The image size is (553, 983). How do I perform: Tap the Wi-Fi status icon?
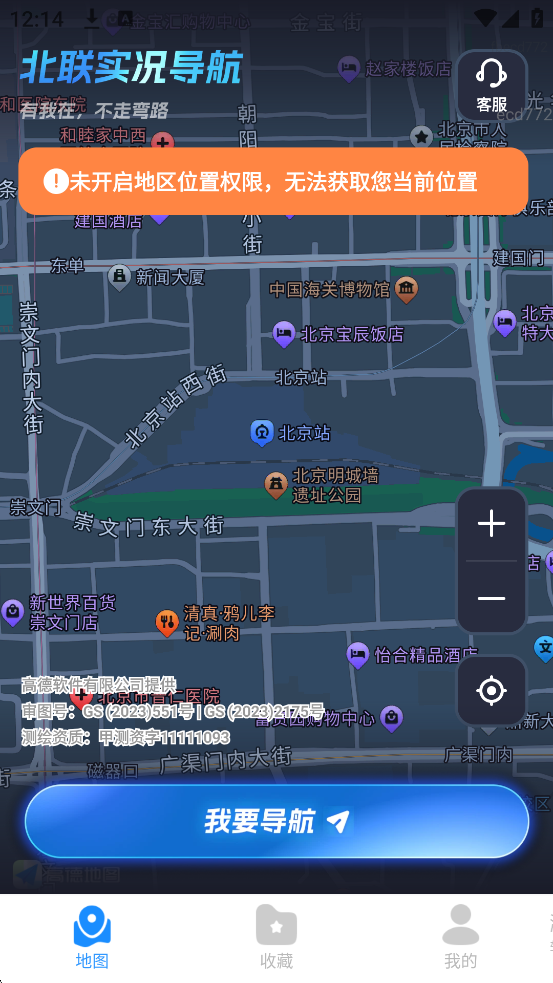click(485, 18)
